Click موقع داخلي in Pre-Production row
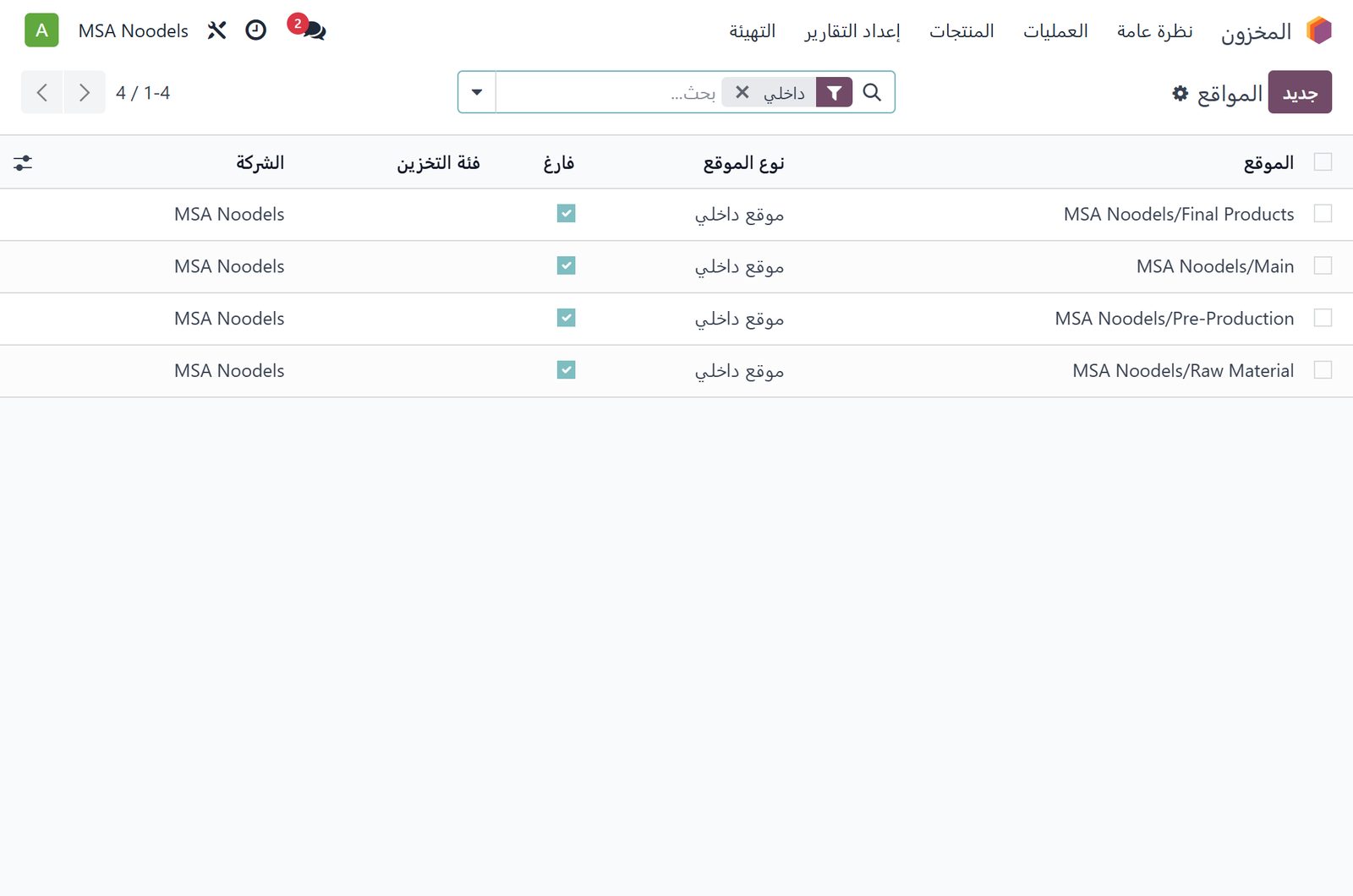Image resolution: width=1353 pixels, height=896 pixels. pos(740,319)
